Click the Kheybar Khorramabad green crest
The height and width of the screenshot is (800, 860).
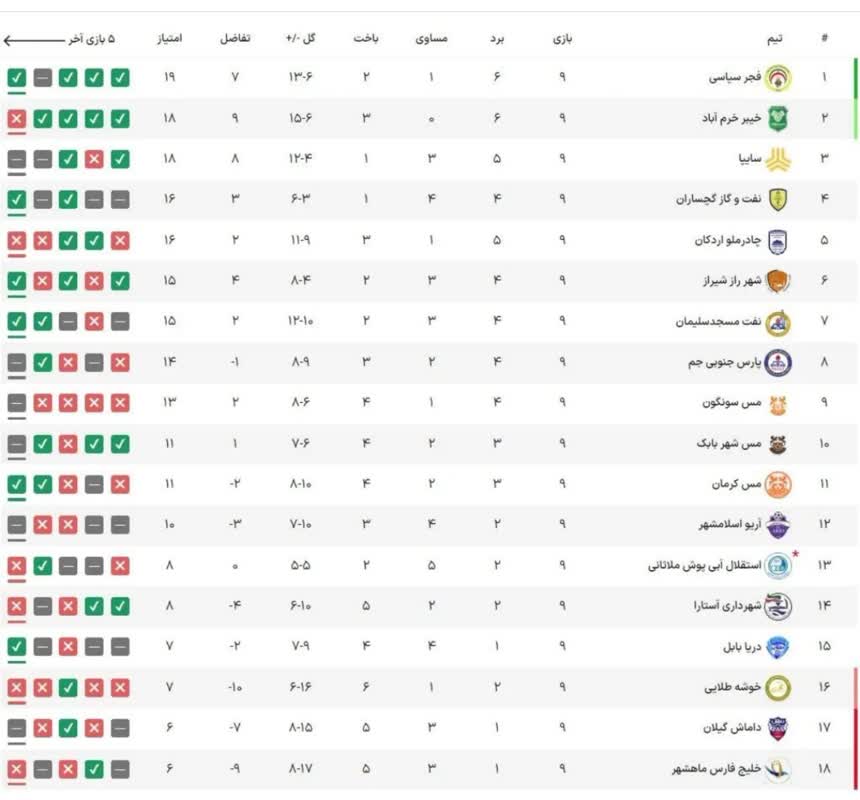pyautogui.click(x=778, y=118)
